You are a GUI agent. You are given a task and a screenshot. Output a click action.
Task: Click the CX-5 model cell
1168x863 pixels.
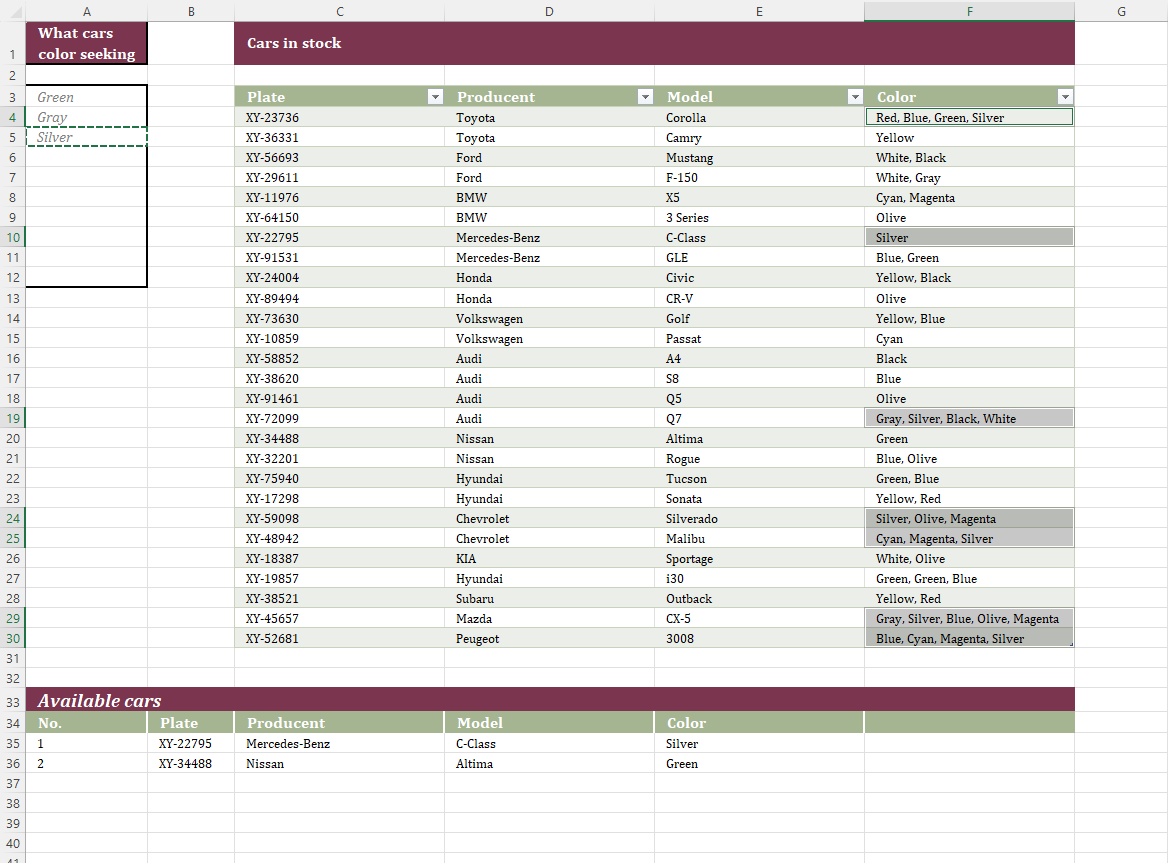coord(759,619)
